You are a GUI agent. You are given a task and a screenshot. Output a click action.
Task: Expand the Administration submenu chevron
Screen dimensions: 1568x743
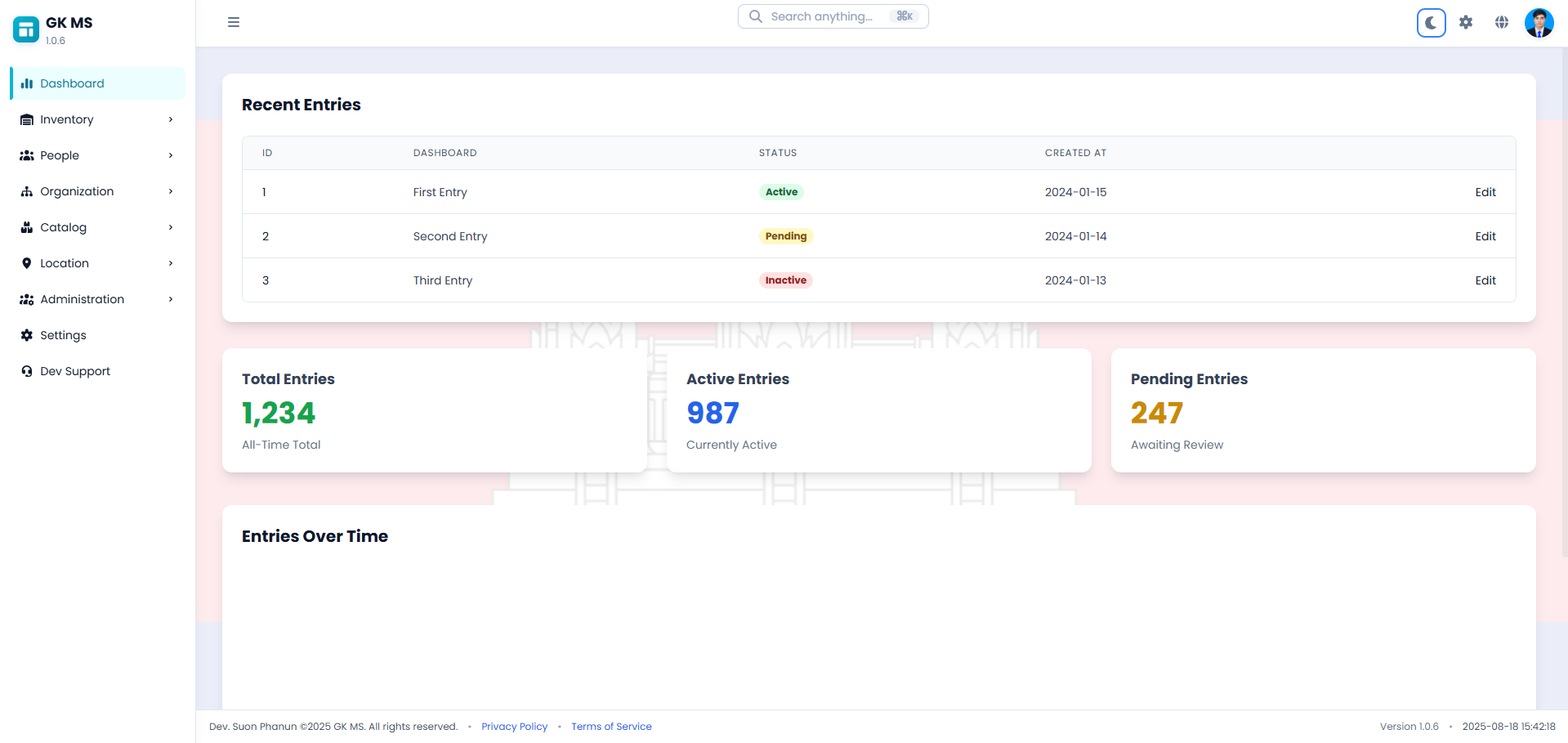pos(170,299)
